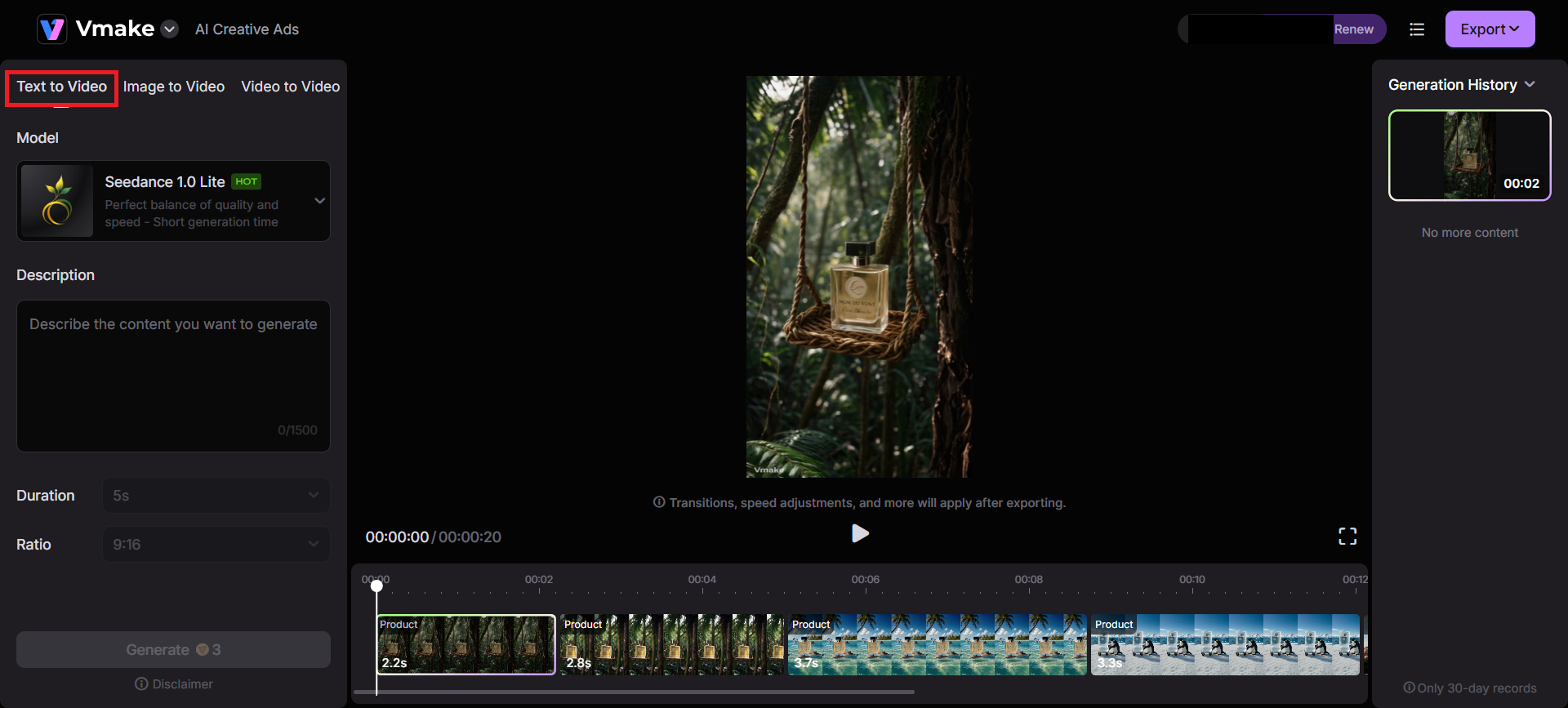Switch to Video to Video tab
Image resolution: width=1568 pixels, height=708 pixels.
(290, 87)
